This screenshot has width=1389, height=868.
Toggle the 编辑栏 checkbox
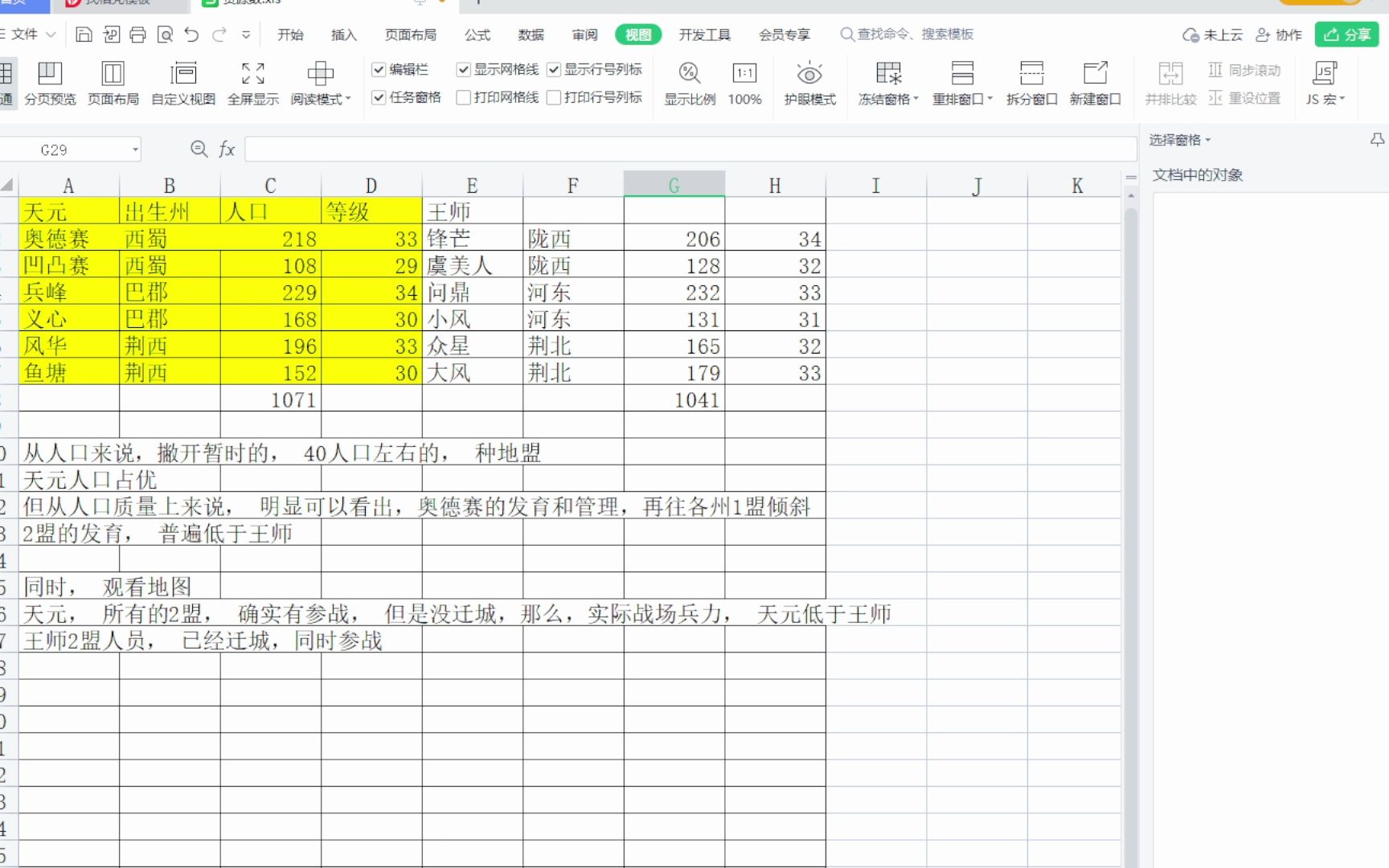(379, 69)
